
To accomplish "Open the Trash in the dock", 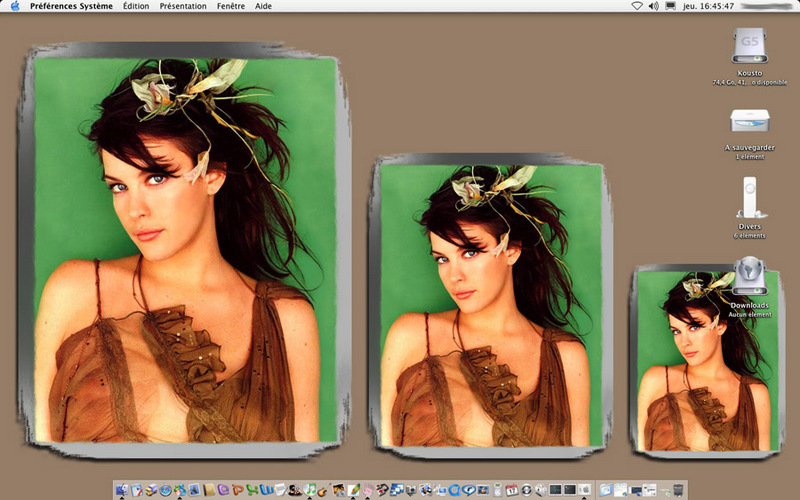I will (678, 490).
